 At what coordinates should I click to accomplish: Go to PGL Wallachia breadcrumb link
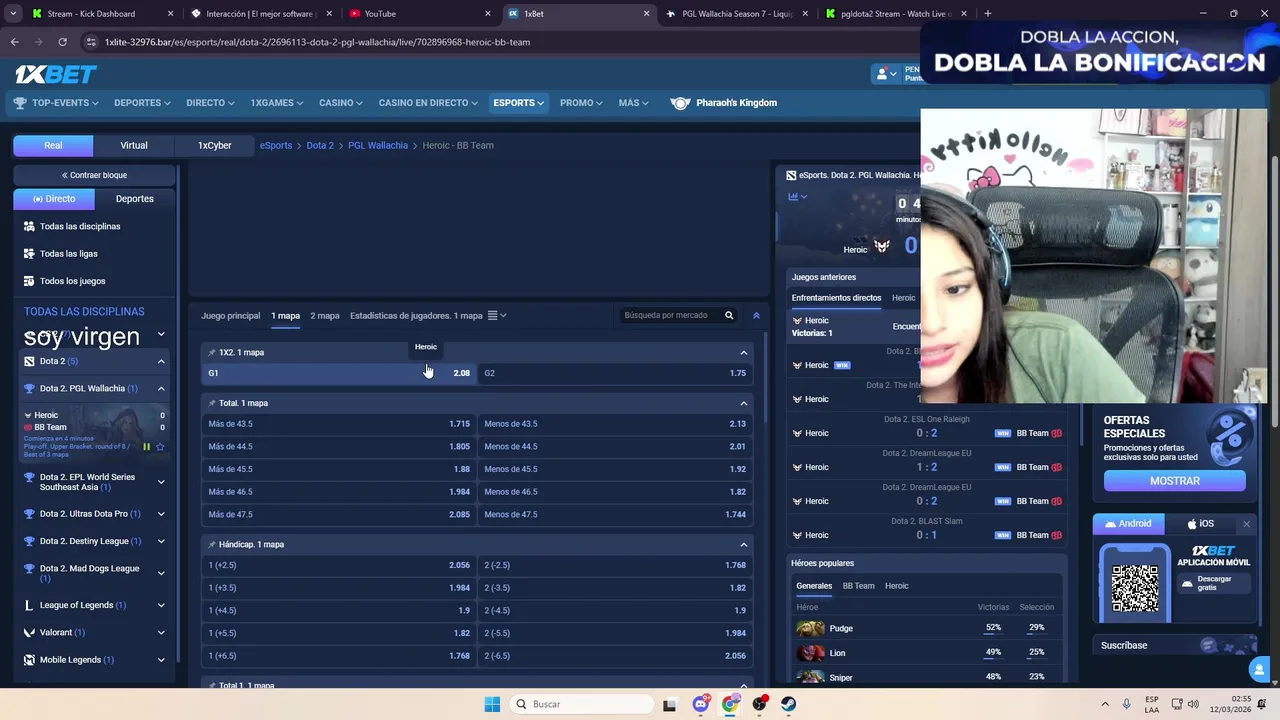coord(378,145)
